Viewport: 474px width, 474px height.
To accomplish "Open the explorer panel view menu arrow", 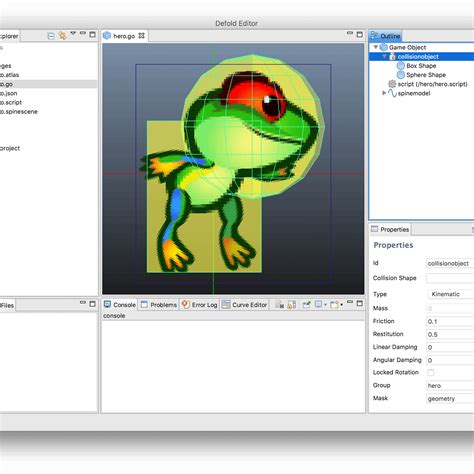I will (x=73, y=33).
